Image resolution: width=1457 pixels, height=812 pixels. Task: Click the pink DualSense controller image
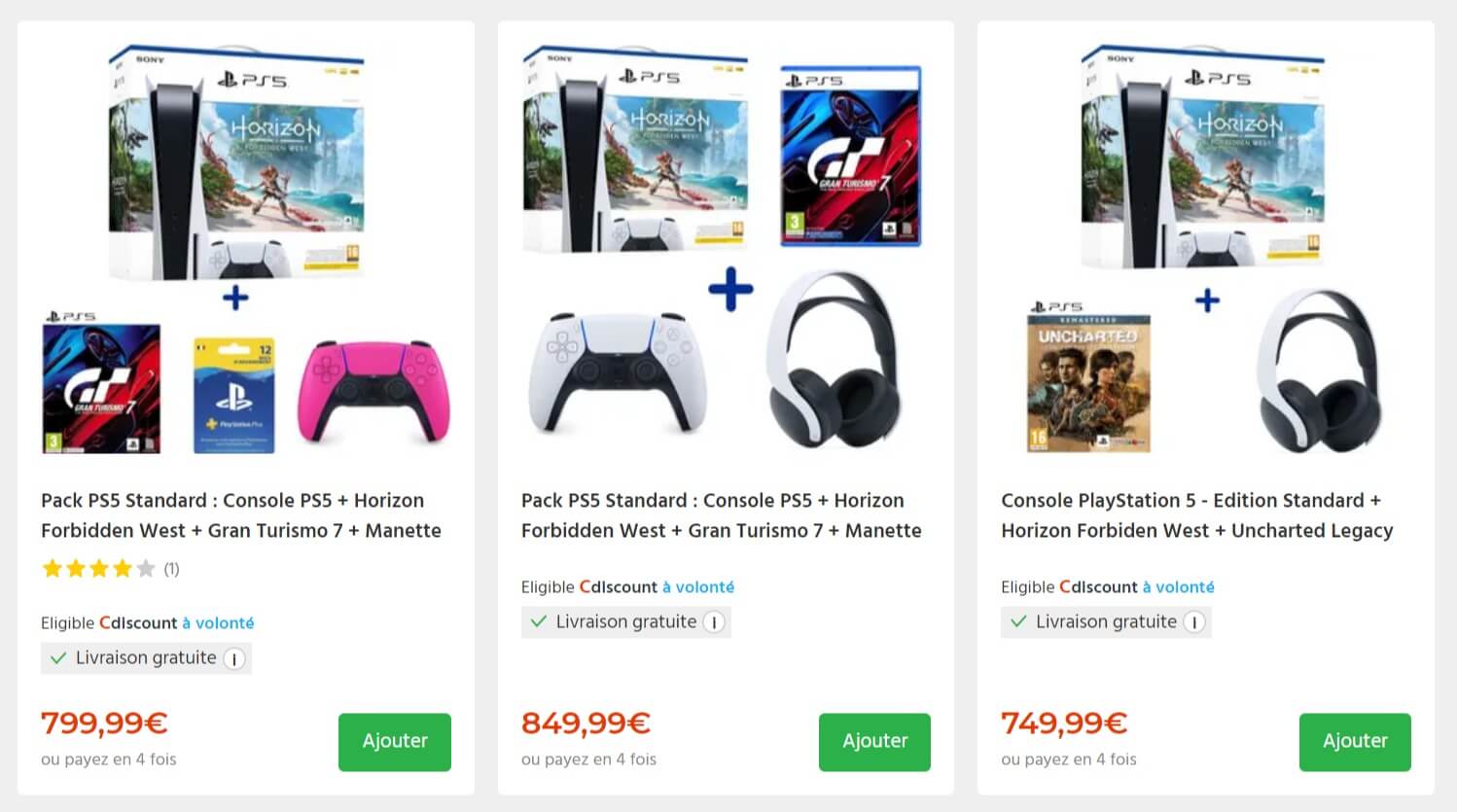click(x=374, y=393)
